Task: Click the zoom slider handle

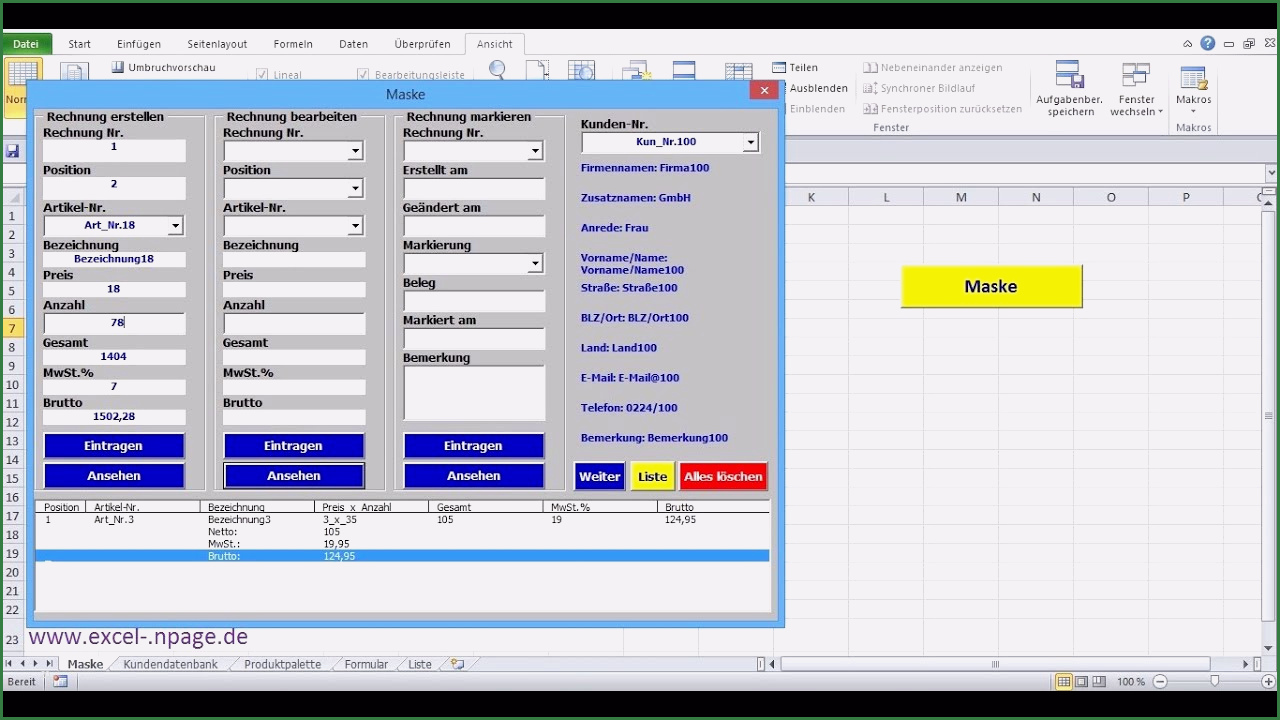Action: [x=1214, y=681]
